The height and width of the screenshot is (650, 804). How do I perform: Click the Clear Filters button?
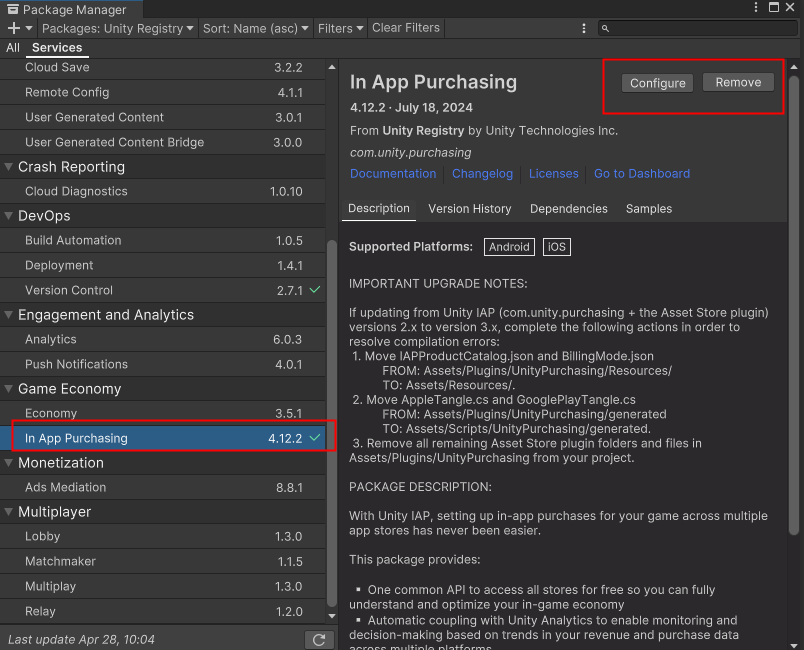(x=406, y=28)
